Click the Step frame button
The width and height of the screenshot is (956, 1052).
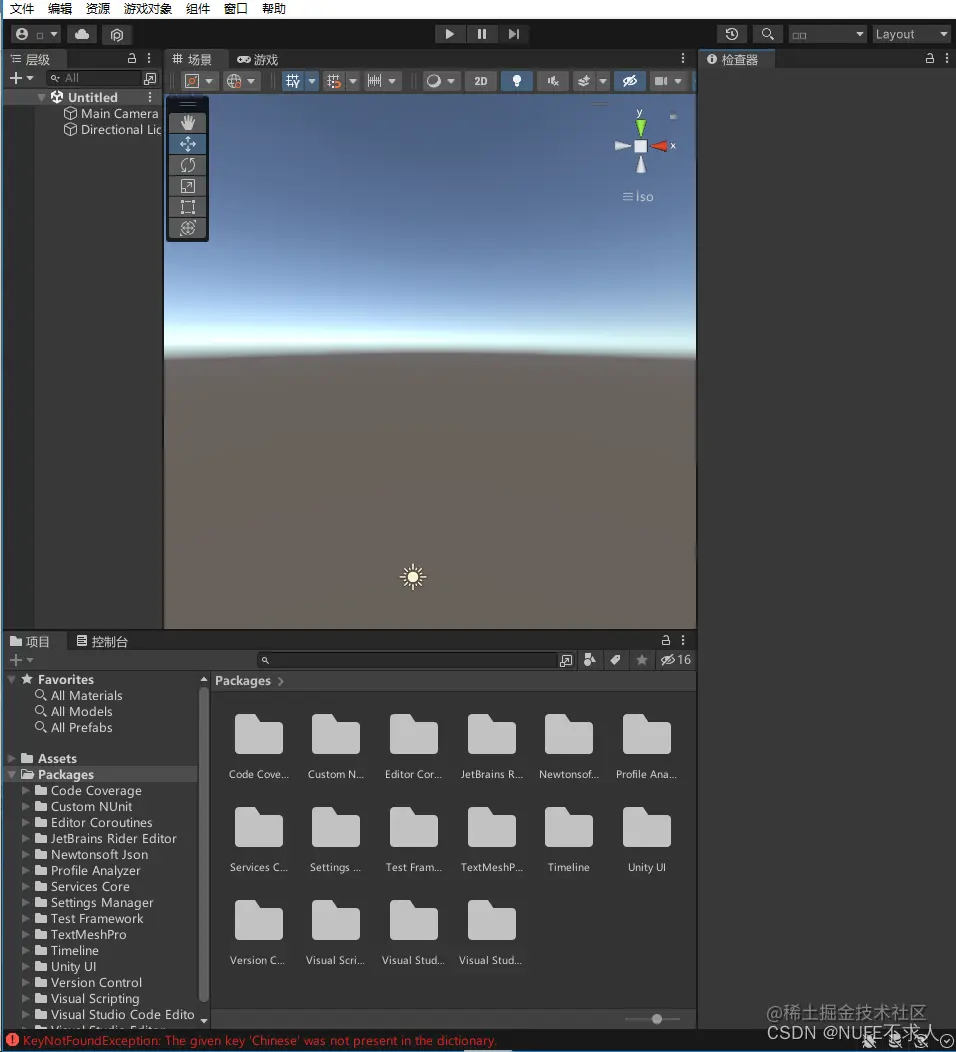coord(514,34)
